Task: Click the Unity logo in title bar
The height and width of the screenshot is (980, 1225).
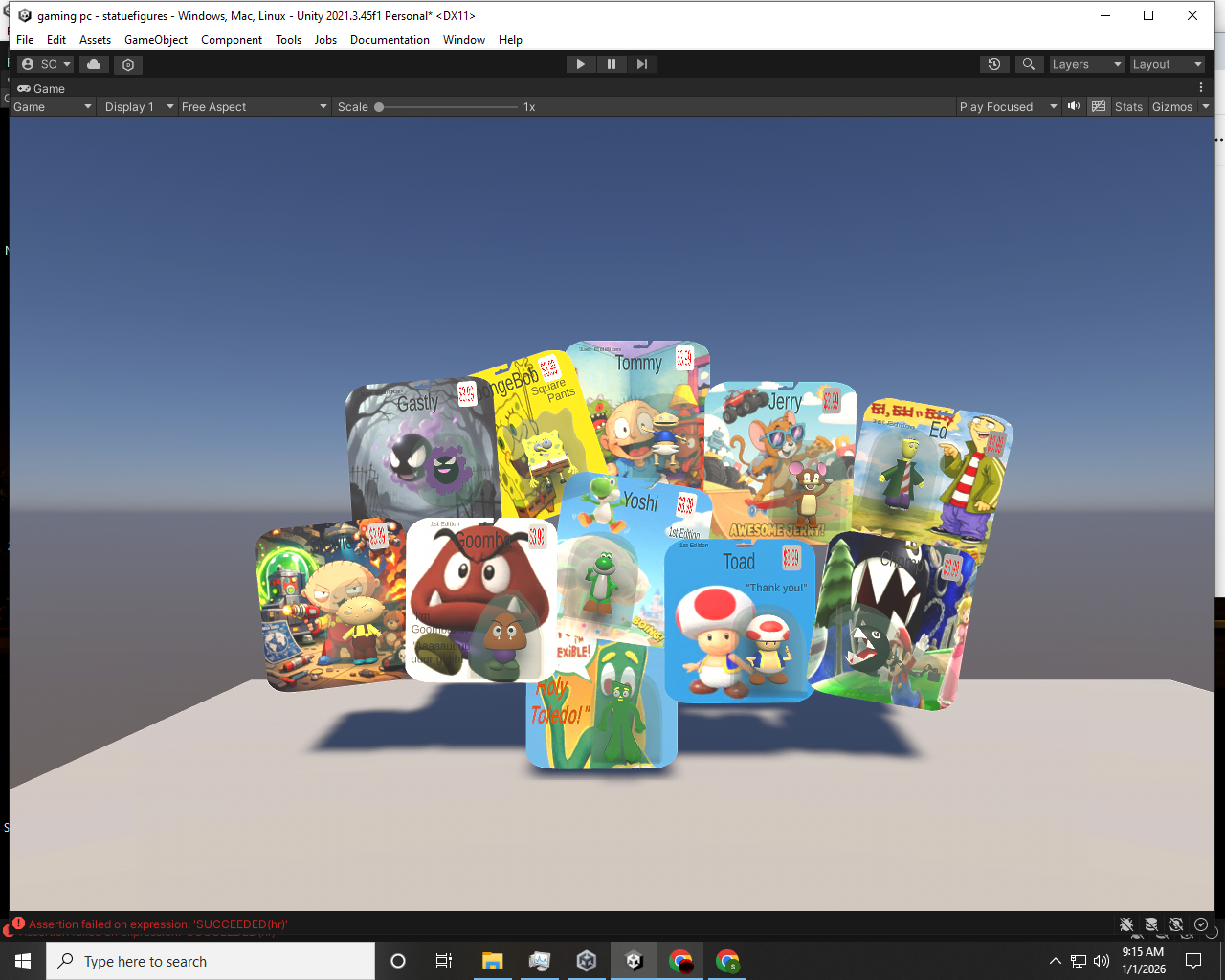Action: pyautogui.click(x=25, y=15)
